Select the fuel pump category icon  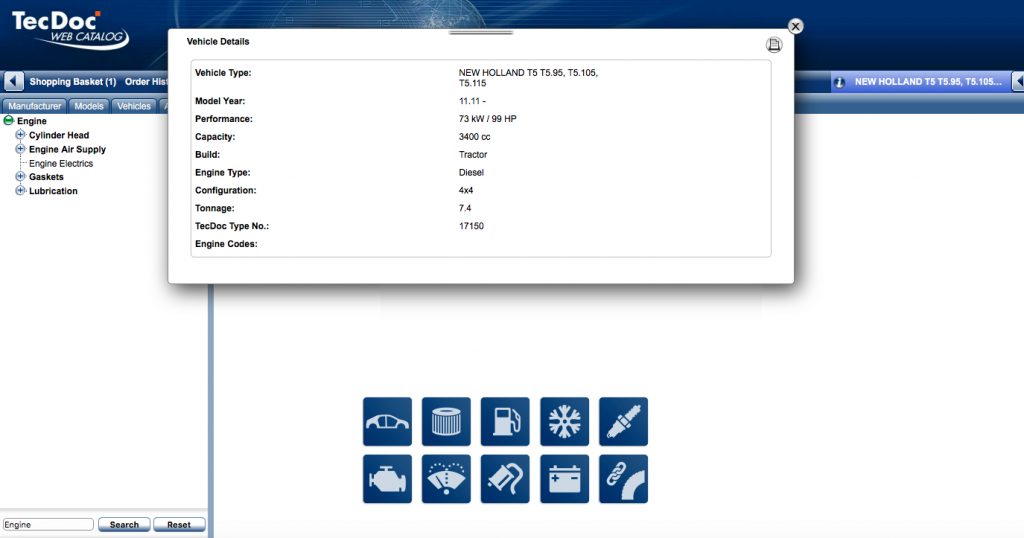pos(505,421)
